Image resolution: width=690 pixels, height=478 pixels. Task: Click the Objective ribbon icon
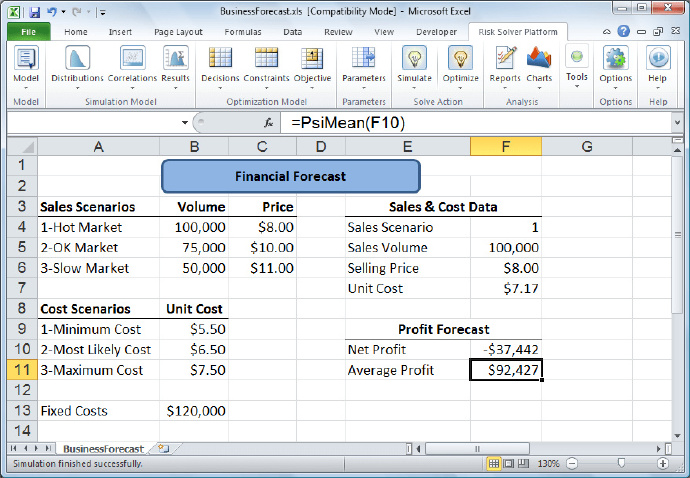tap(312, 58)
